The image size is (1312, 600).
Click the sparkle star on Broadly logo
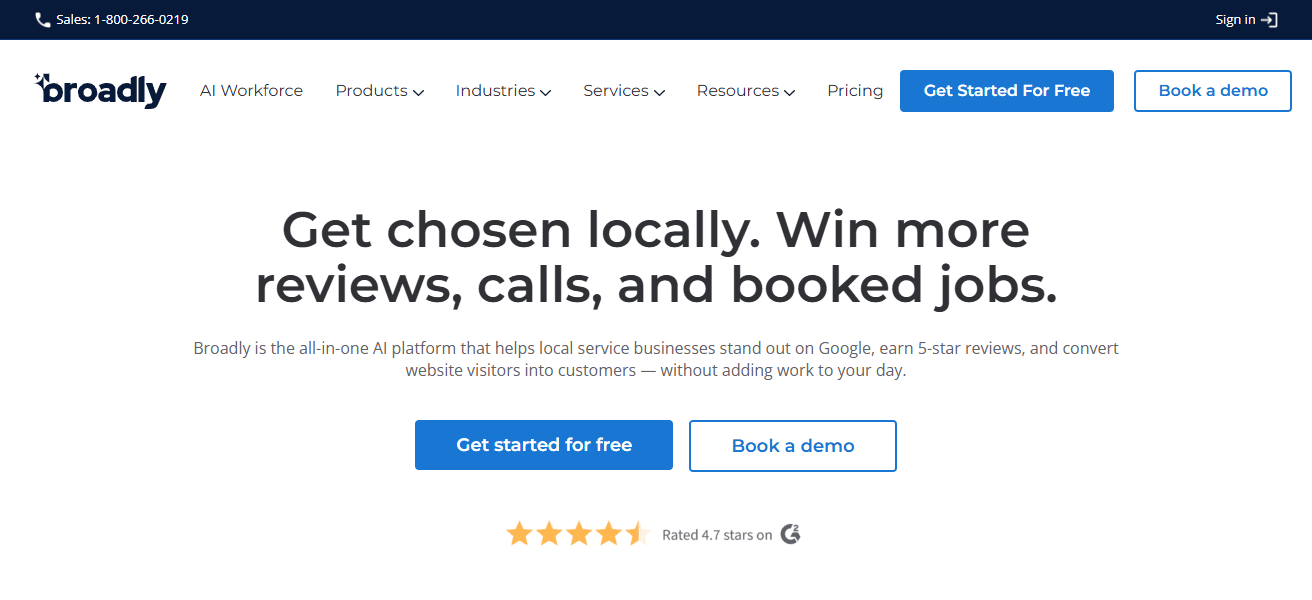(40, 79)
